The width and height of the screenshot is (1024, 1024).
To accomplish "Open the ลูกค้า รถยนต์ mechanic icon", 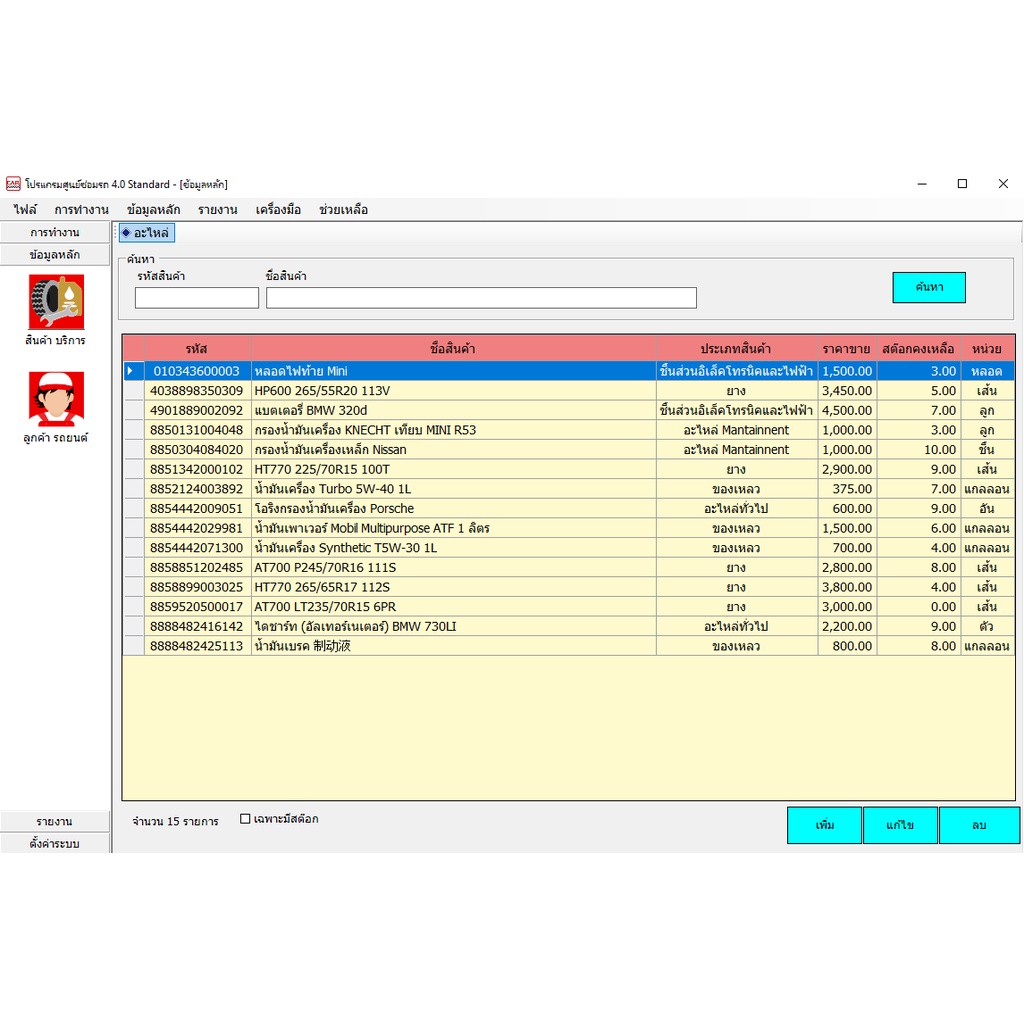I will click(x=56, y=399).
